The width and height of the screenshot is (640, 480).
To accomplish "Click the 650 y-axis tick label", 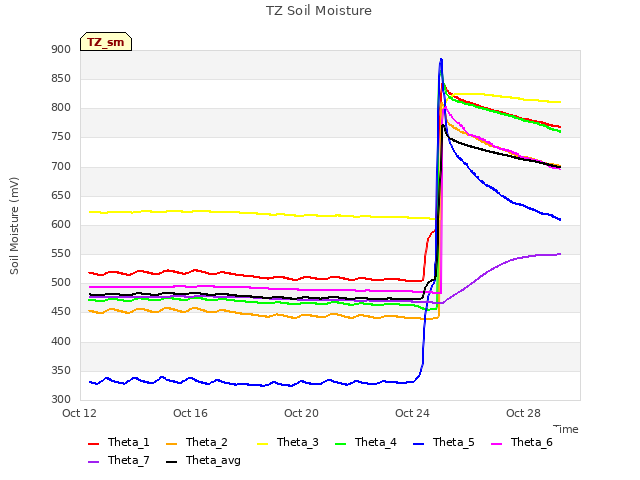I will (x=61, y=196).
